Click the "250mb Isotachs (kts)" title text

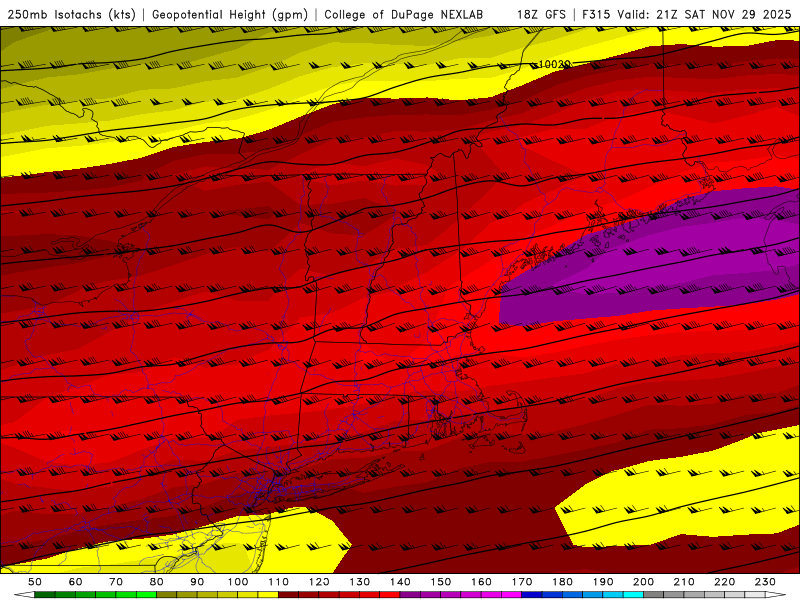[x=72, y=15]
